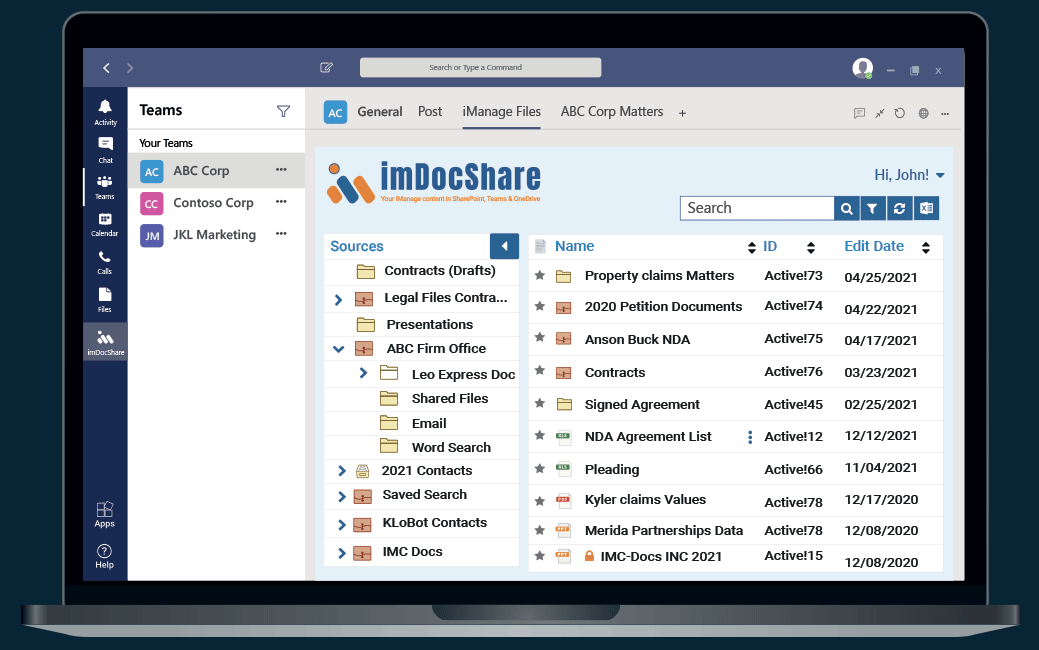Go back with the left arrow

pyautogui.click(x=107, y=68)
